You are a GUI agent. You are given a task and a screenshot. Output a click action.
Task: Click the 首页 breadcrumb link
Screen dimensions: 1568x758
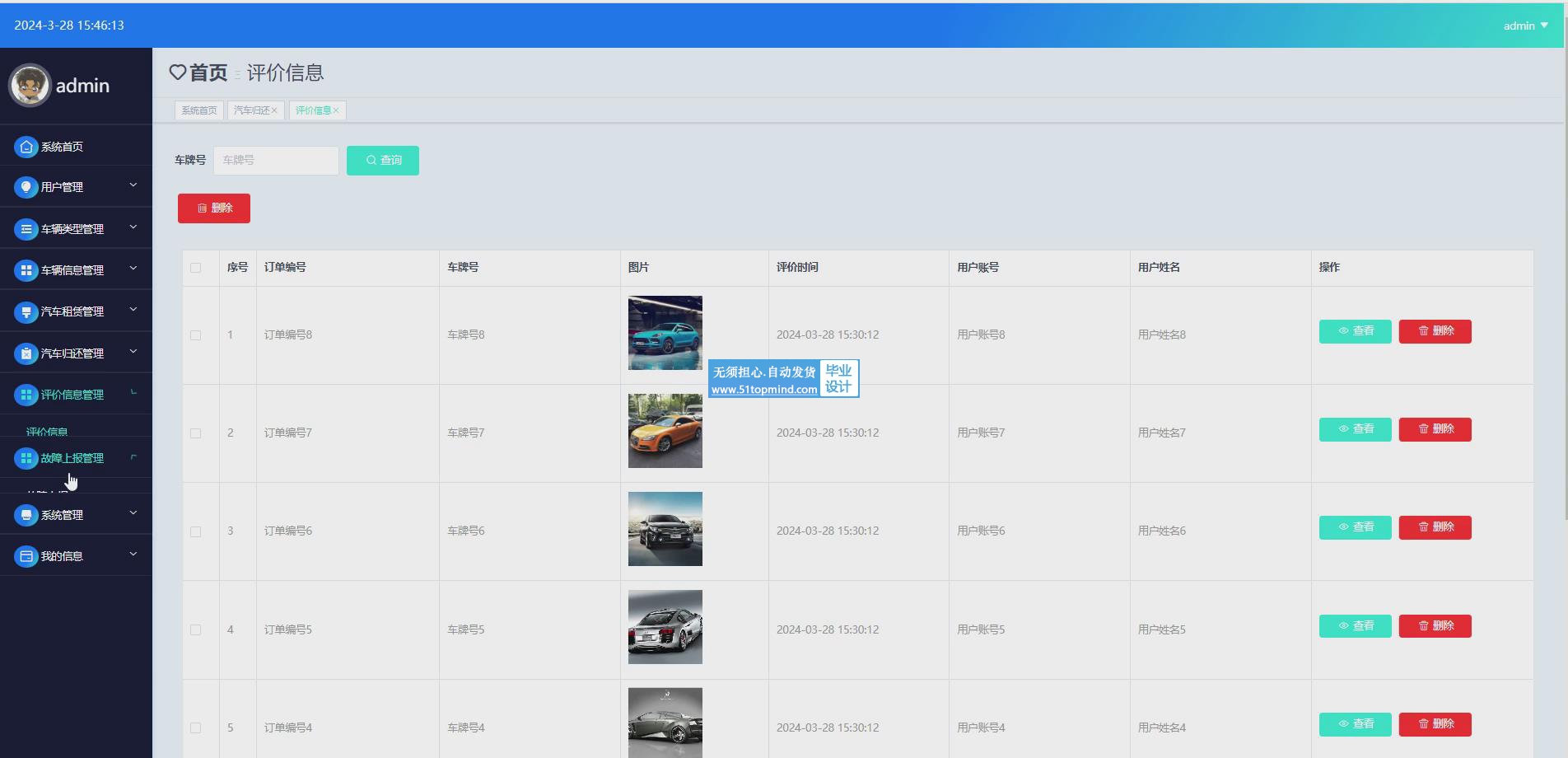coord(208,73)
